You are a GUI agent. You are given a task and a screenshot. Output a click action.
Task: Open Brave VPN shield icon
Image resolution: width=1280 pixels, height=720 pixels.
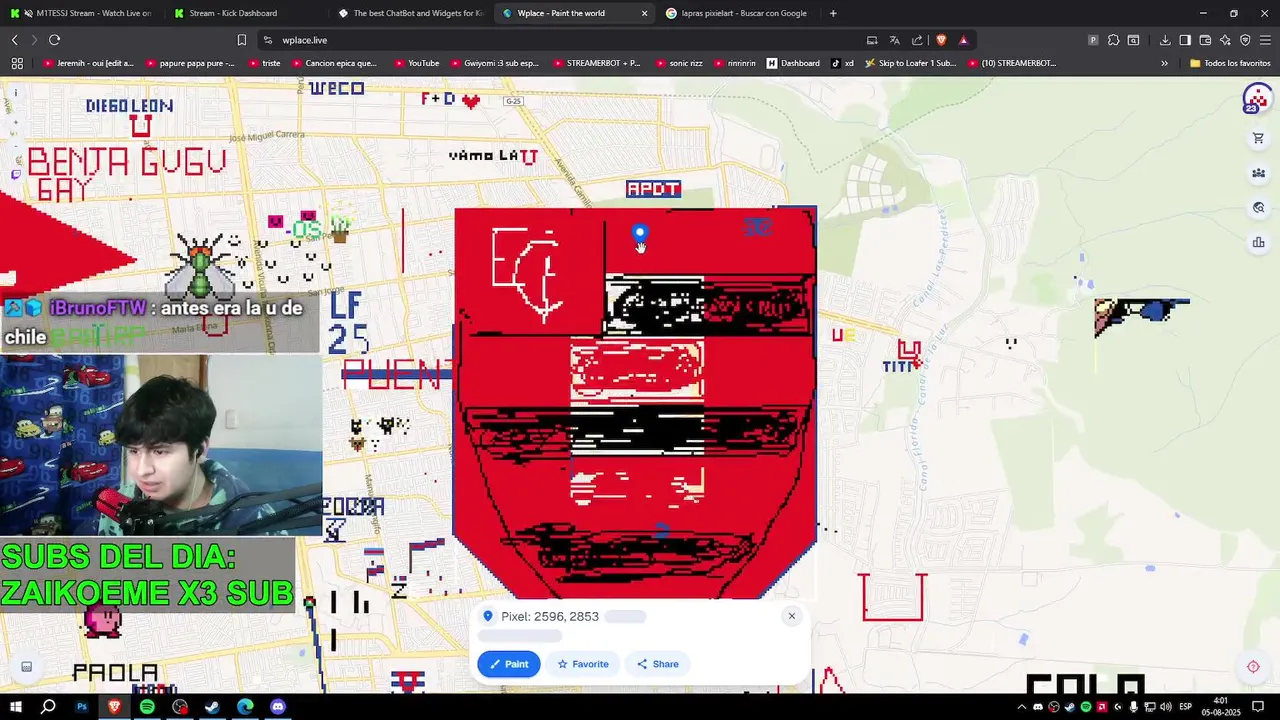[x=1245, y=40]
